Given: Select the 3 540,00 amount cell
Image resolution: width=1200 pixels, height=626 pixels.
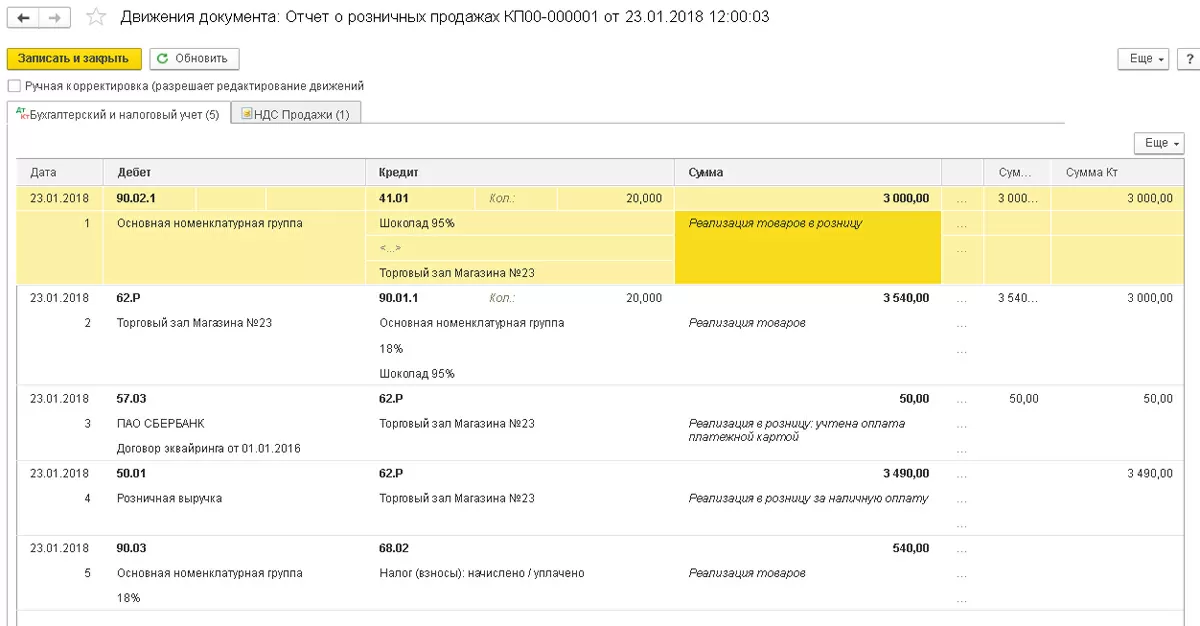Looking at the screenshot, I should click(906, 298).
